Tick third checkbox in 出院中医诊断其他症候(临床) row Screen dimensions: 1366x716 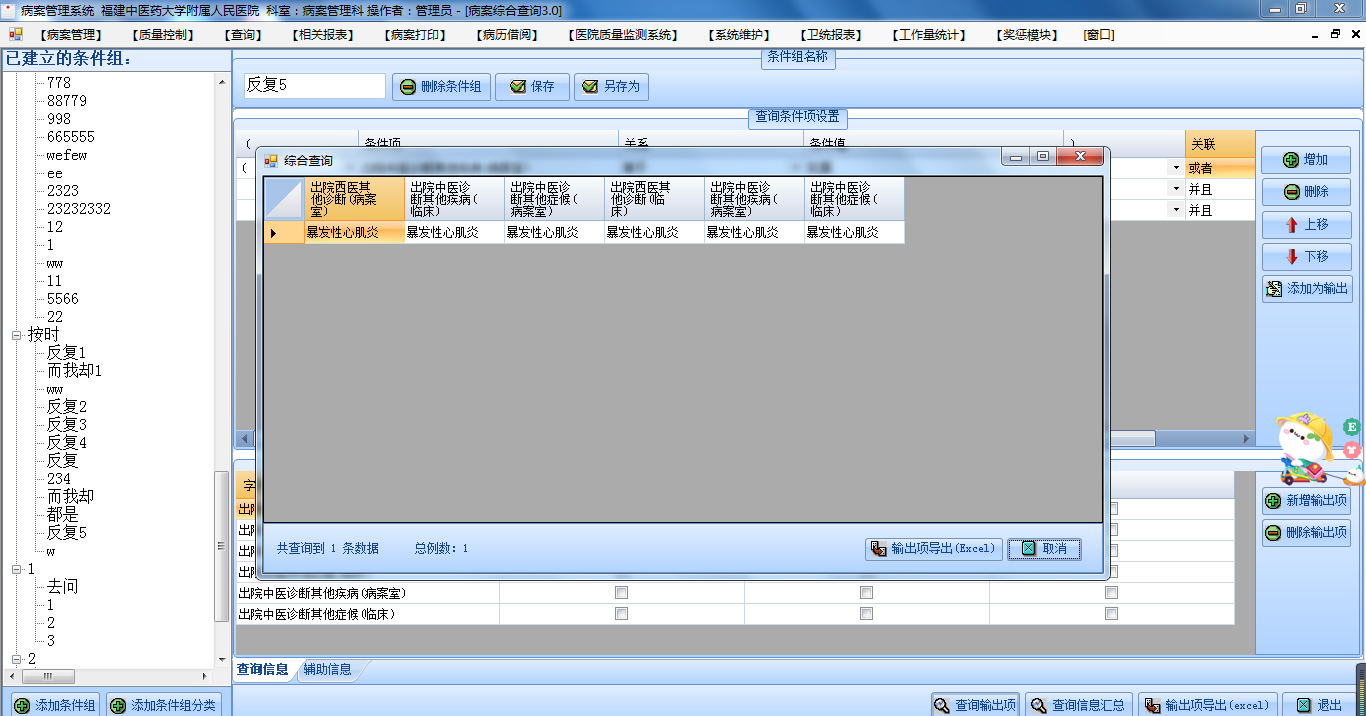[1111, 614]
